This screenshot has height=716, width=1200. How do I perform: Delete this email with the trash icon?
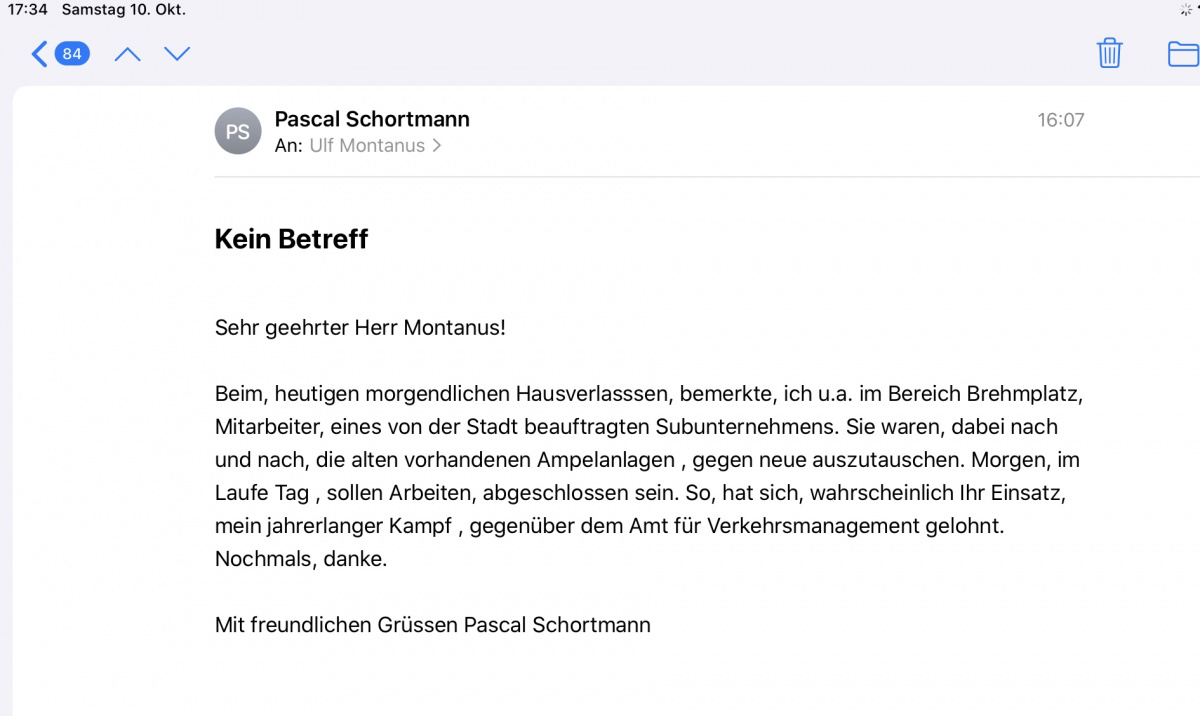coord(1110,53)
